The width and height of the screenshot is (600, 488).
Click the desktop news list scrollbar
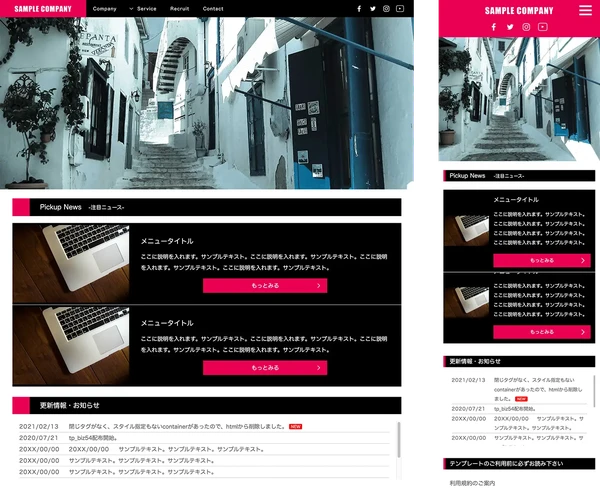399,440
